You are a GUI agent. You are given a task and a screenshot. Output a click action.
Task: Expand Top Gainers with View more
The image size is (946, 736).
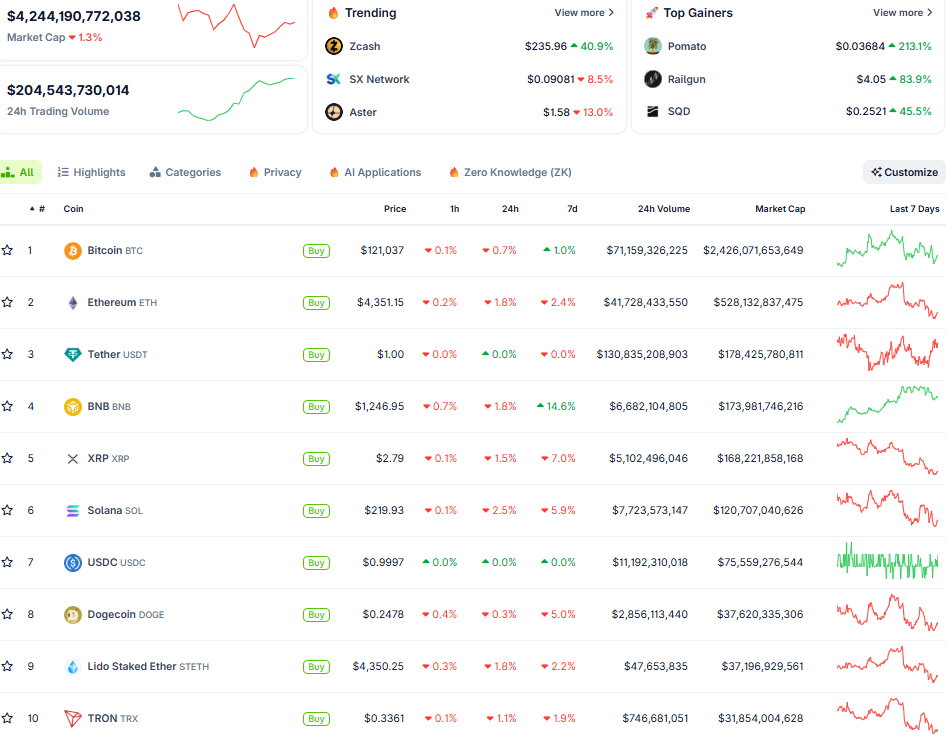pos(903,13)
